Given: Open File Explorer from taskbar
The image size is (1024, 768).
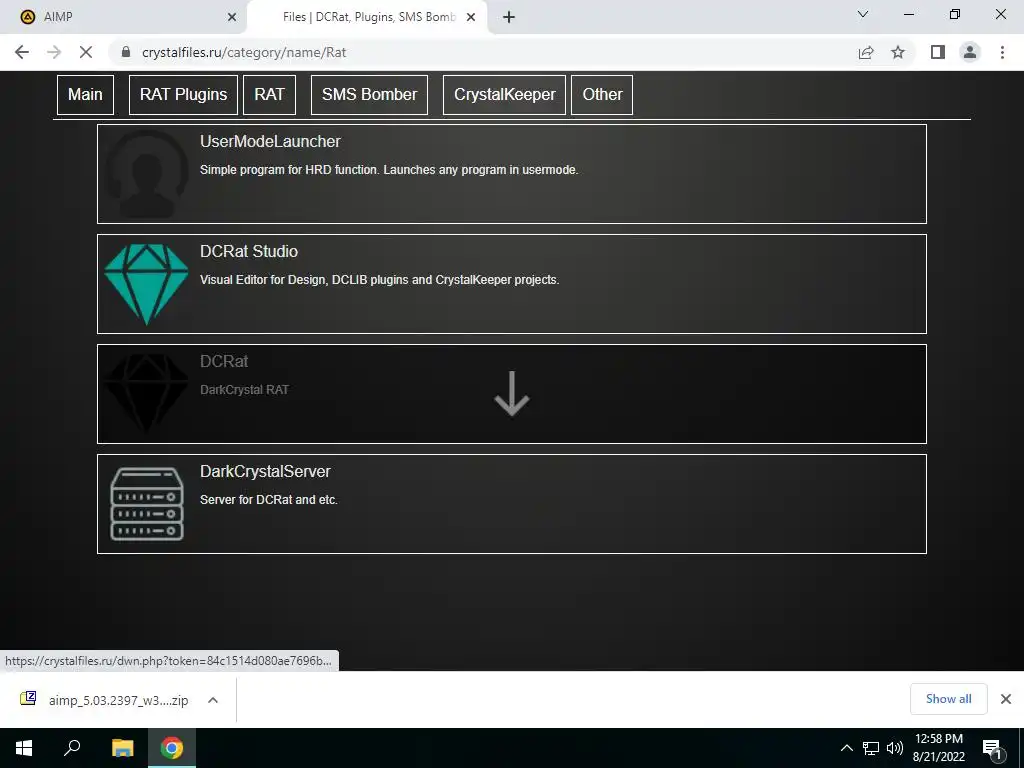Looking at the screenshot, I should 122,748.
